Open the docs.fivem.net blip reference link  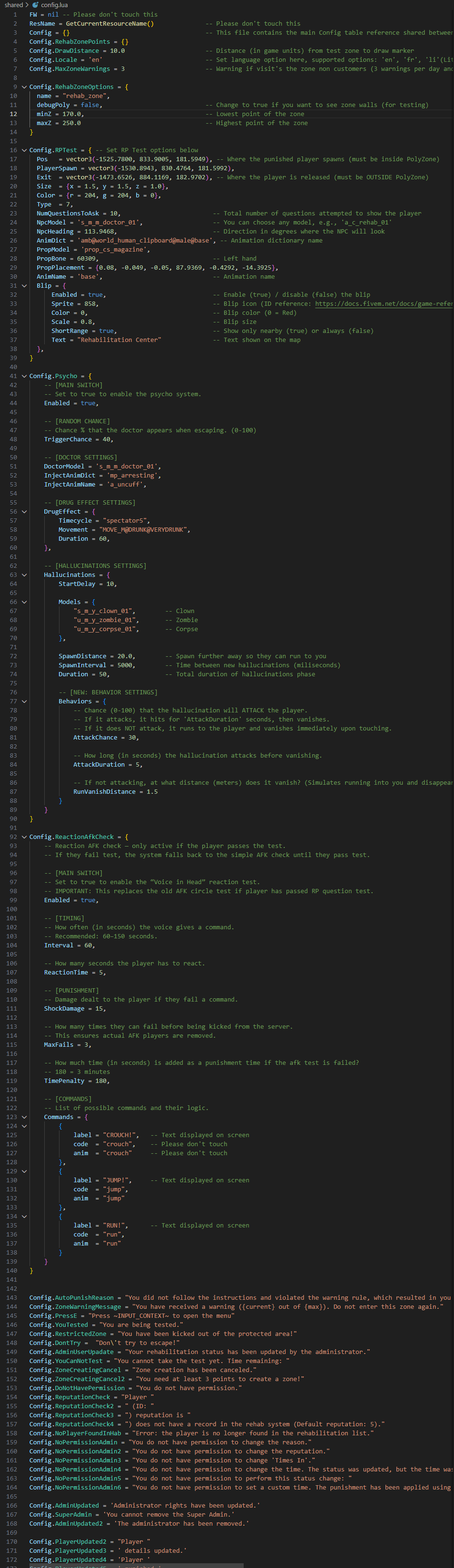(x=384, y=304)
